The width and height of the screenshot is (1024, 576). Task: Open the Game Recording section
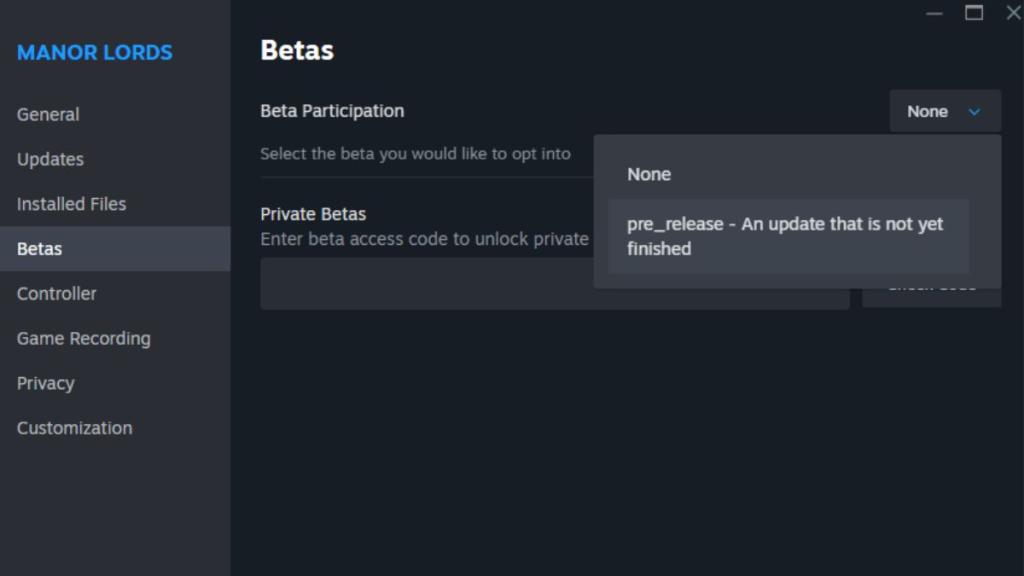pyautogui.click(x=83, y=338)
